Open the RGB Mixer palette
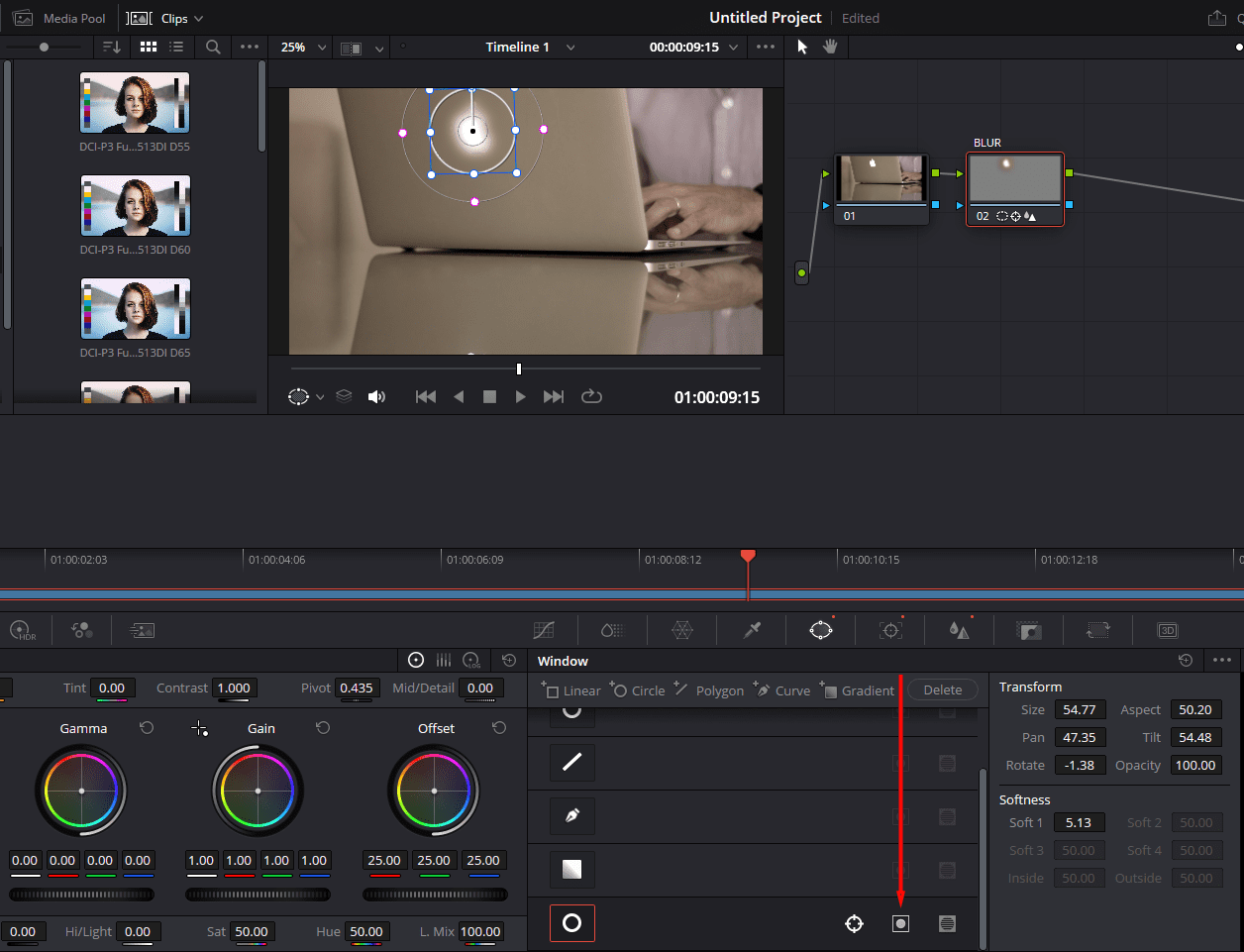Image resolution: width=1244 pixels, height=952 pixels. pyautogui.click(x=82, y=630)
